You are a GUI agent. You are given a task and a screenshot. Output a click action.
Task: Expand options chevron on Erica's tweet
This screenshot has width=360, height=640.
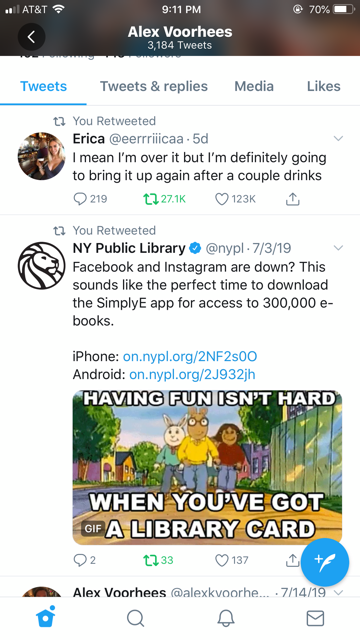tap(338, 138)
